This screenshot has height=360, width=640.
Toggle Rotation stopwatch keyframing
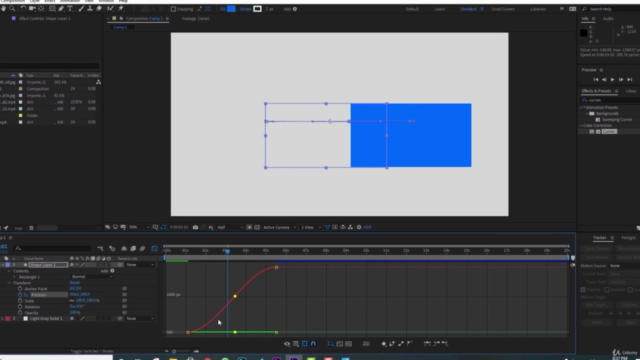[x=20, y=307]
